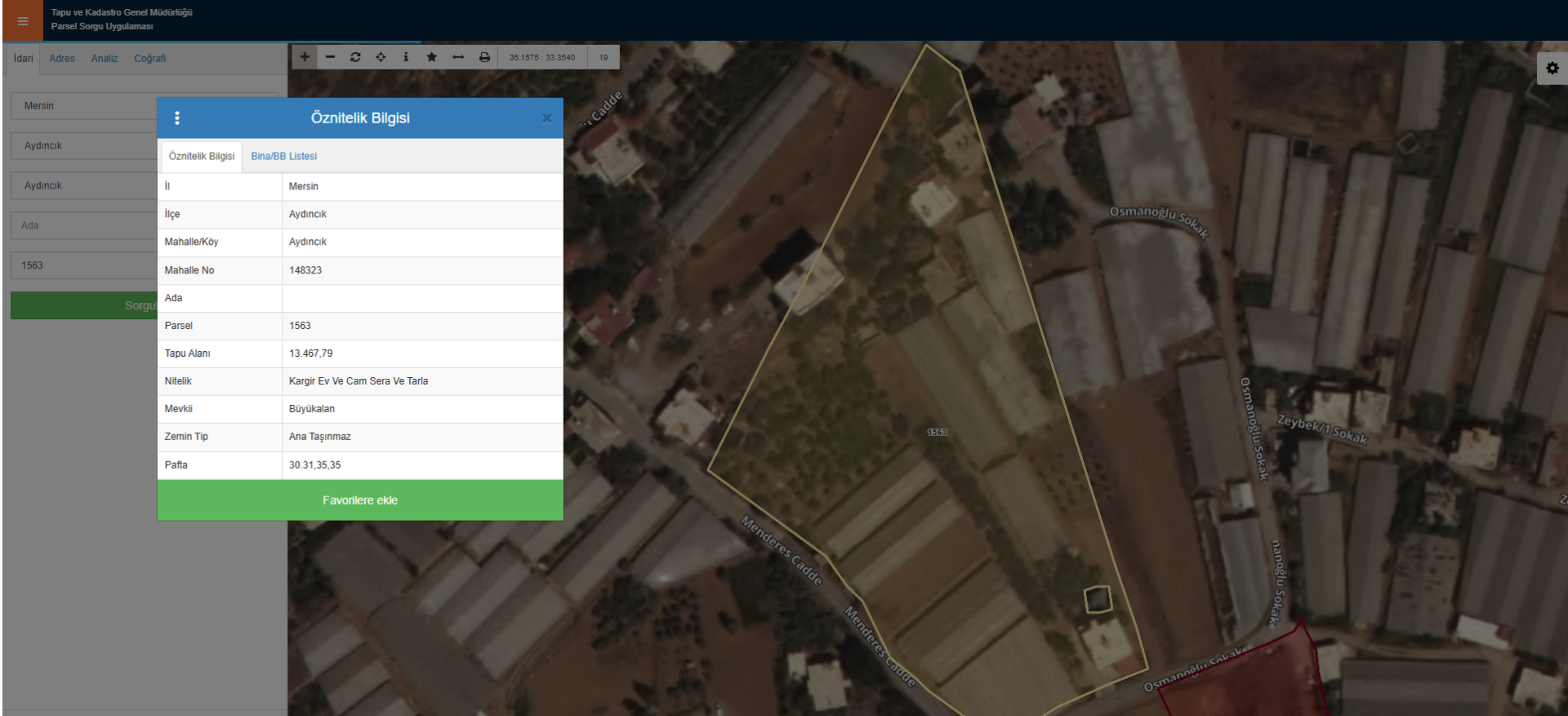Zoom in with the plus tool

305,57
